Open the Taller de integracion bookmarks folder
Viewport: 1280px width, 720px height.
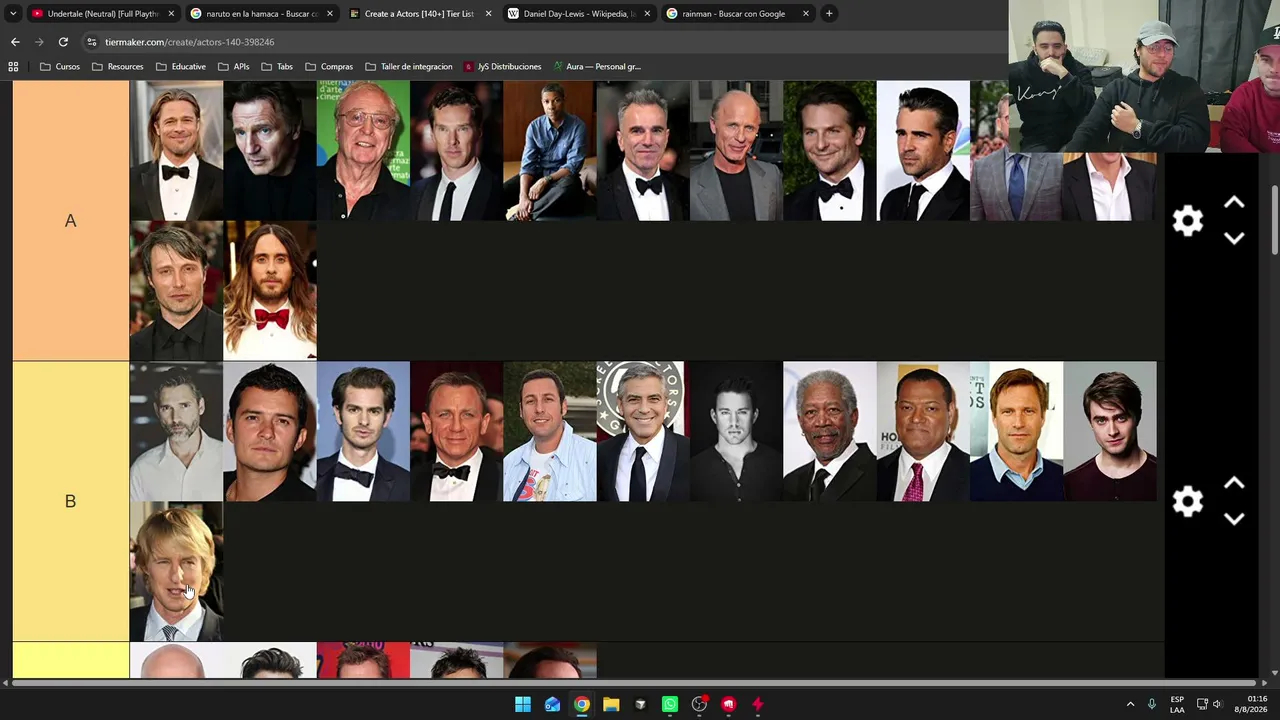tap(409, 67)
